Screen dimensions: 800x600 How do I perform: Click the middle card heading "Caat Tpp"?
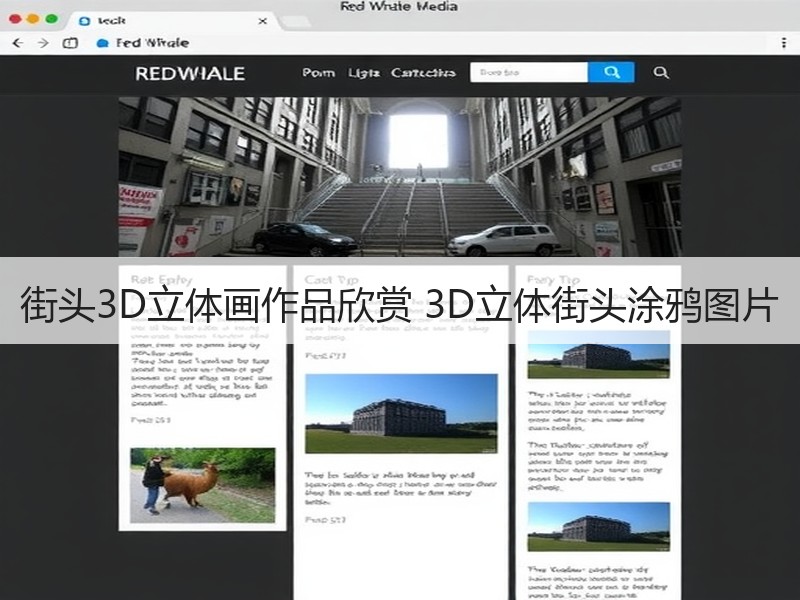[332, 280]
